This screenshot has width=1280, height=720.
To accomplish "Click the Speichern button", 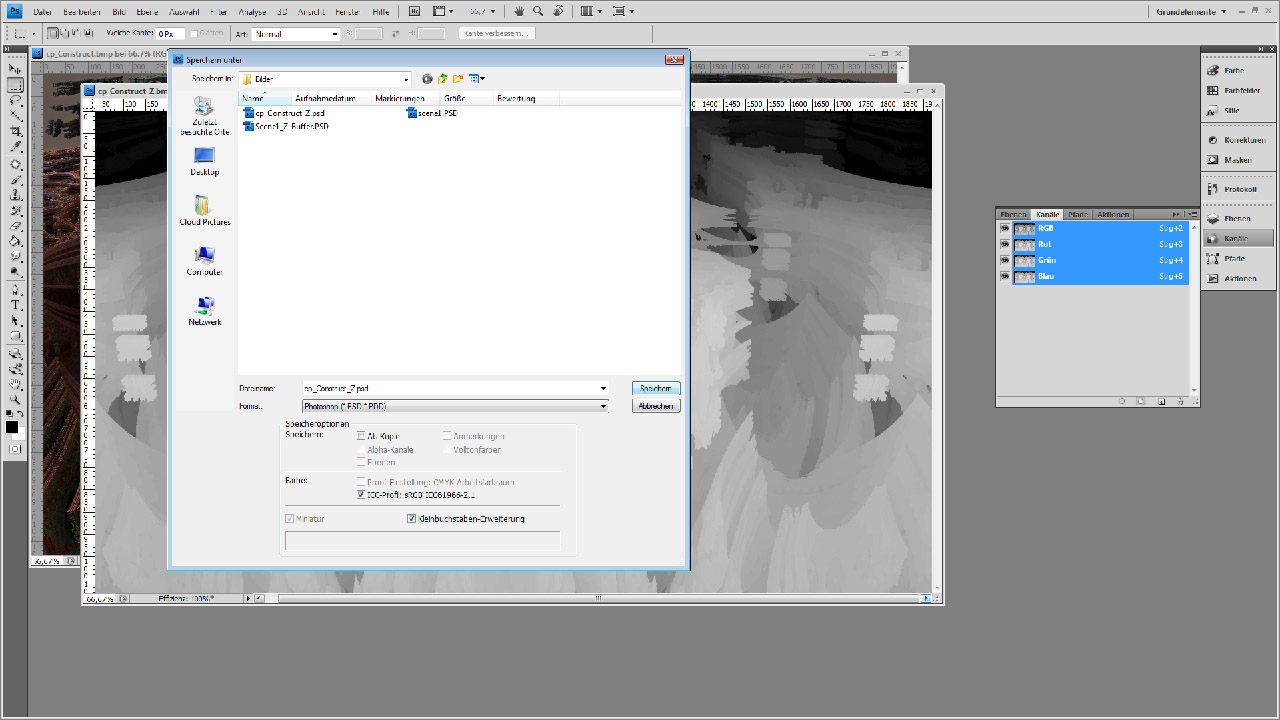I will (x=656, y=388).
